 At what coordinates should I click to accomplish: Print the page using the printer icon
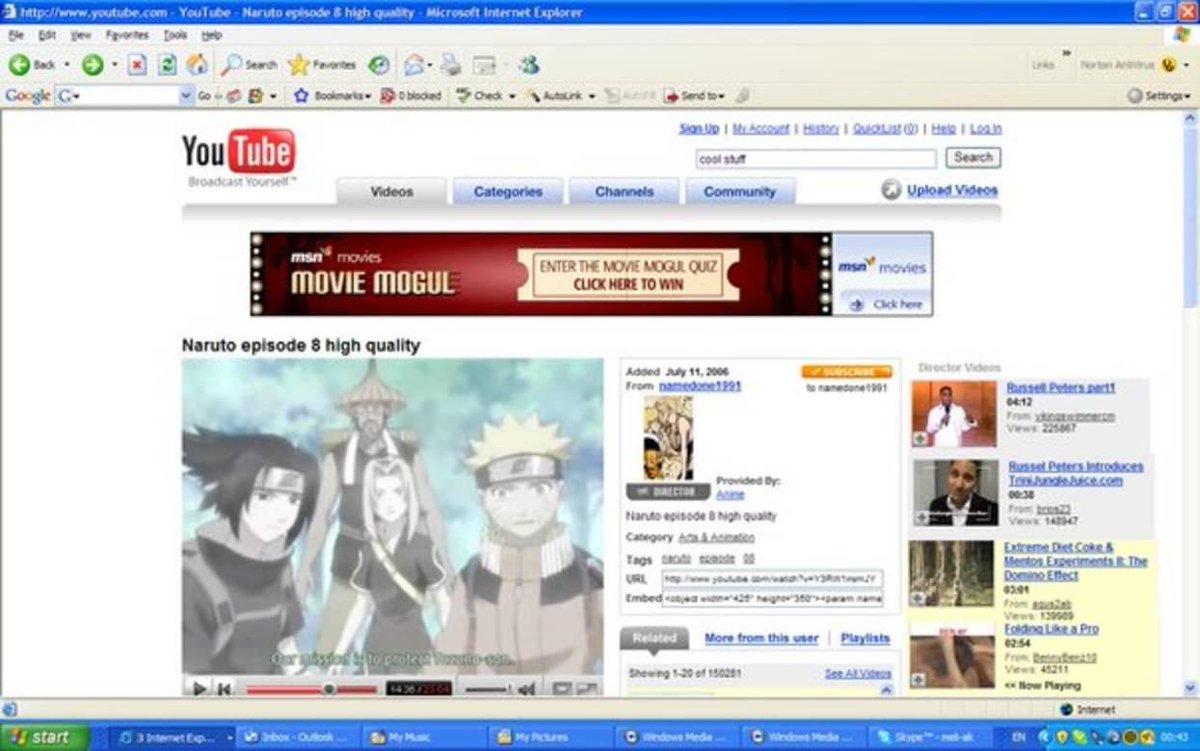coord(451,65)
